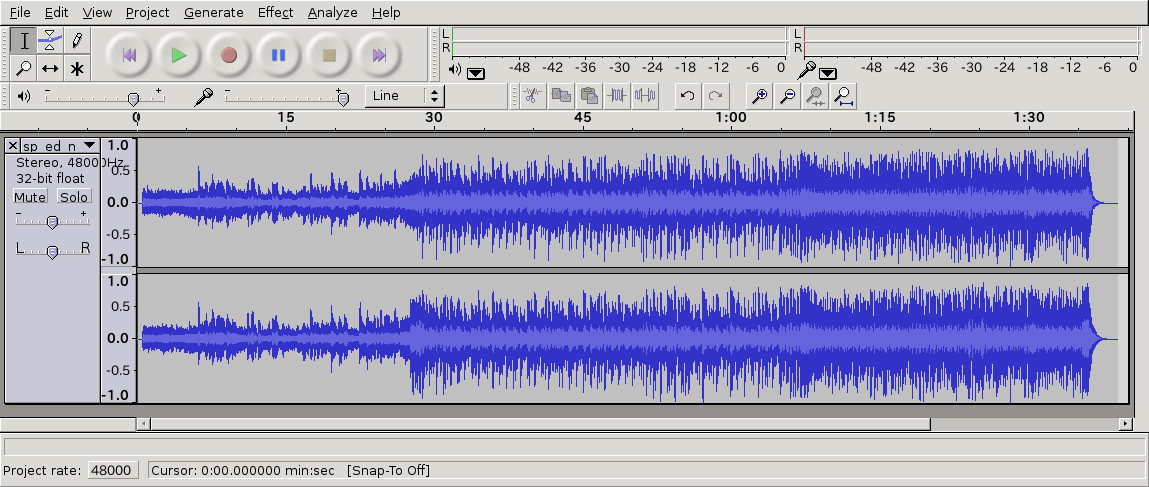Start recording with the Record button
The image size is (1149, 487).
(229, 55)
